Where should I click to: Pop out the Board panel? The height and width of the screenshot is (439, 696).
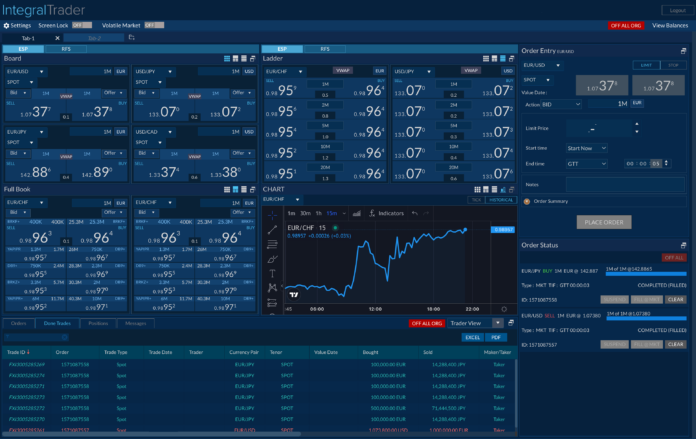pos(253,59)
